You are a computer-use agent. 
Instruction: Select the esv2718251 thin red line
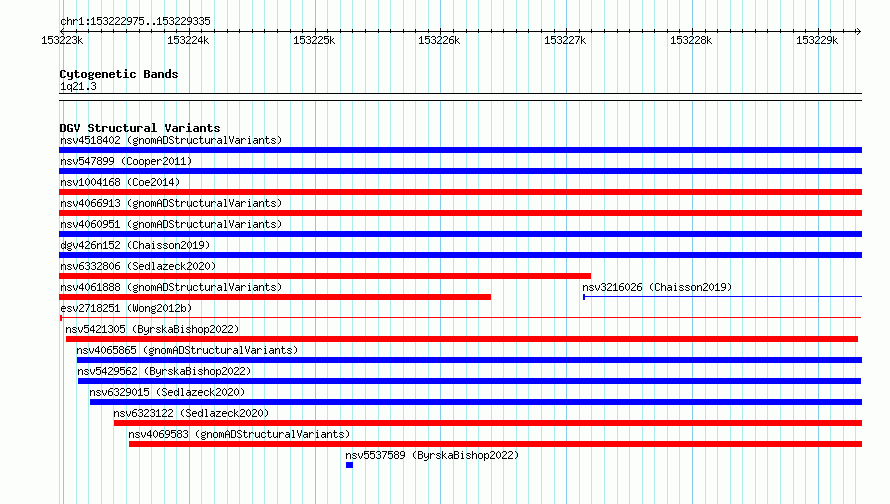[460, 318]
